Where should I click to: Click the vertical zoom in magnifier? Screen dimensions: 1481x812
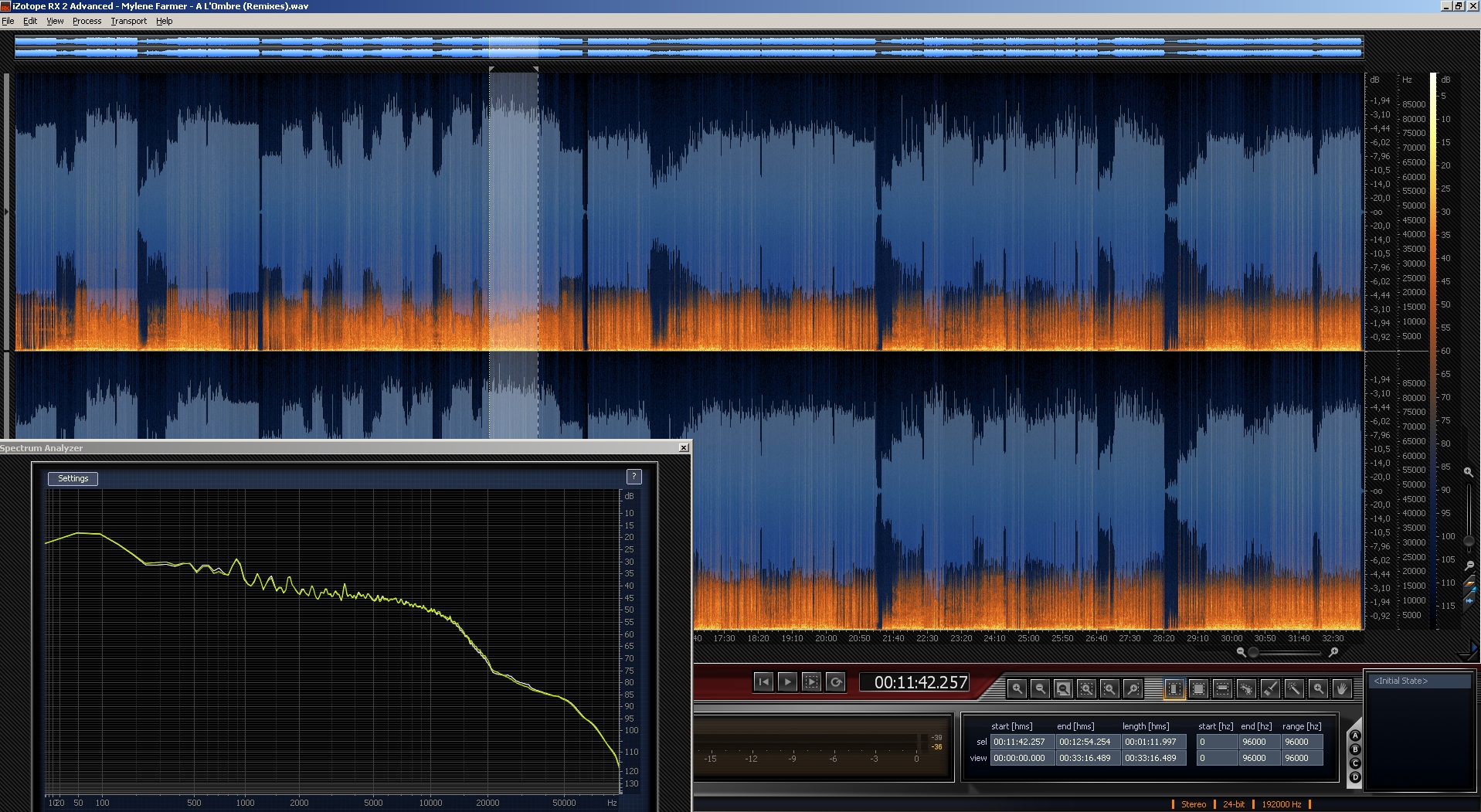pos(1469,471)
